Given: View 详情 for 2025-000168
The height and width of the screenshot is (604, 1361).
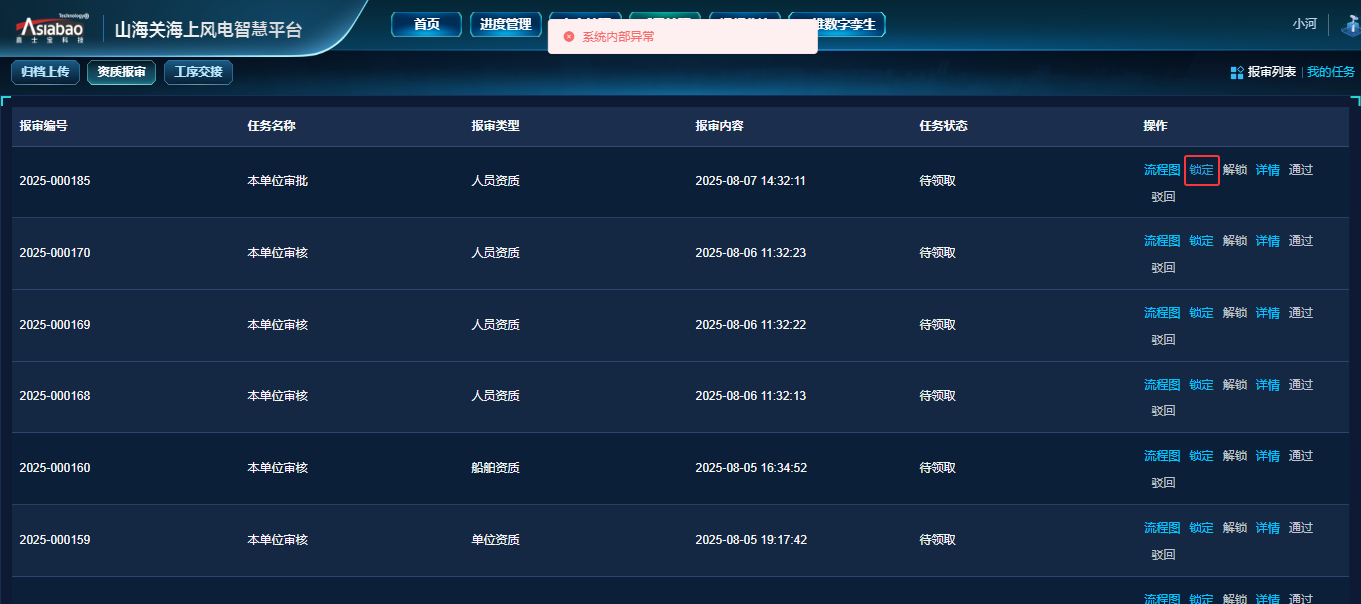Looking at the screenshot, I should point(1268,385).
